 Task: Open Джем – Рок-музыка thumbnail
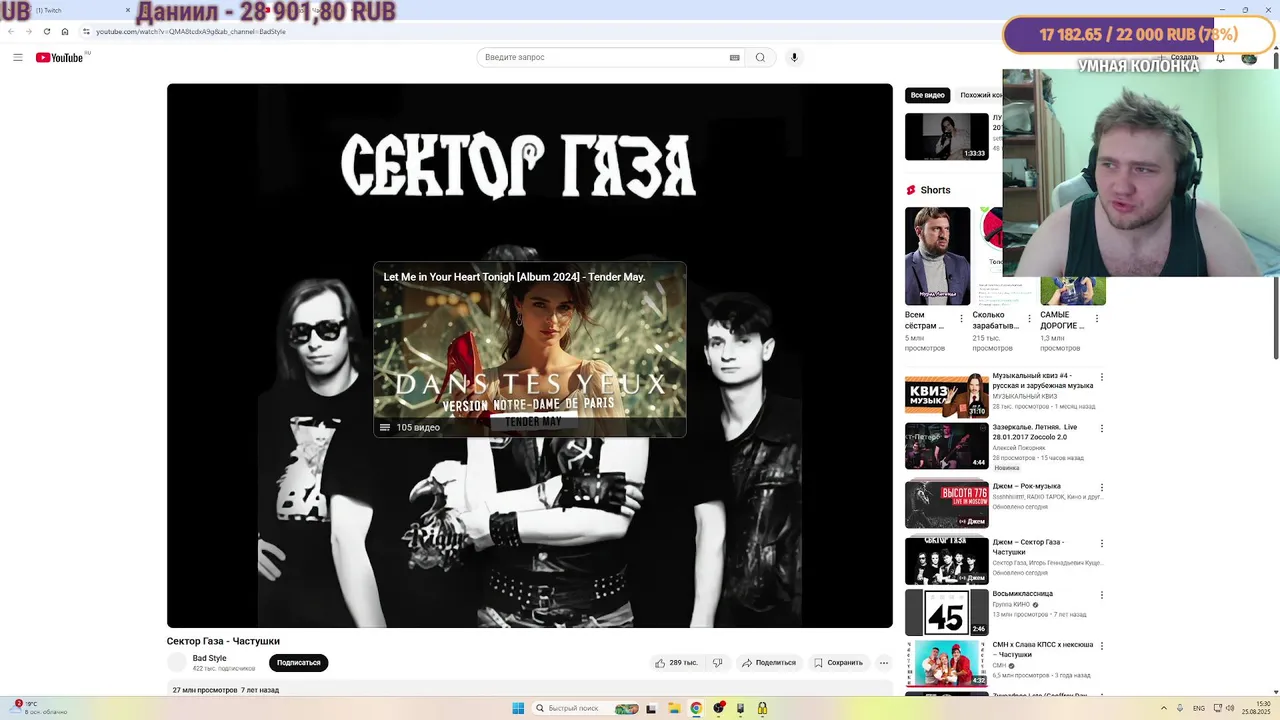coord(946,504)
